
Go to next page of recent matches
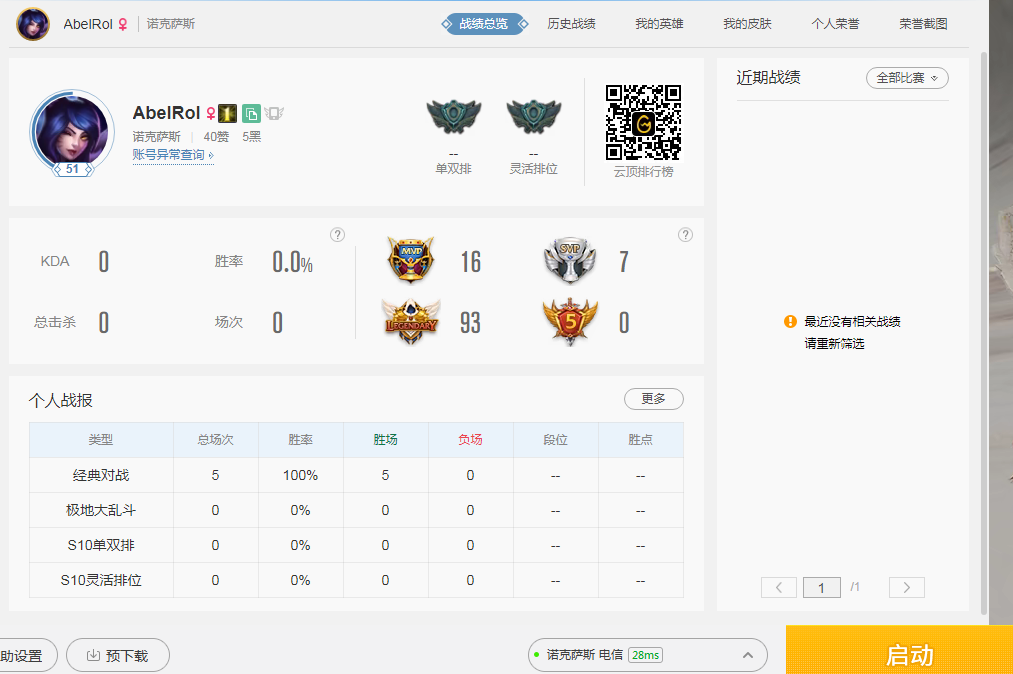(907, 587)
